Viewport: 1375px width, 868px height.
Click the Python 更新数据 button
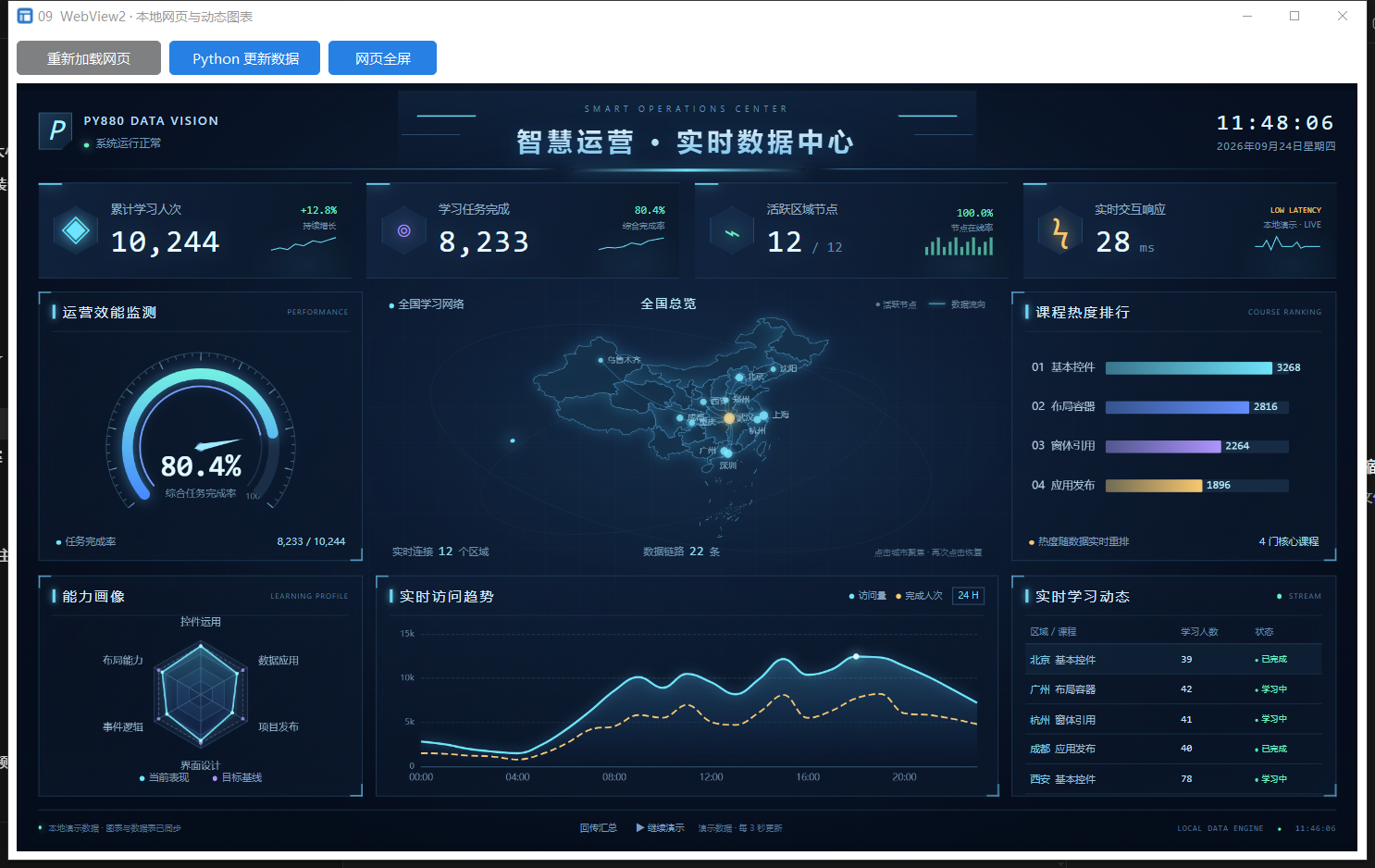point(245,58)
